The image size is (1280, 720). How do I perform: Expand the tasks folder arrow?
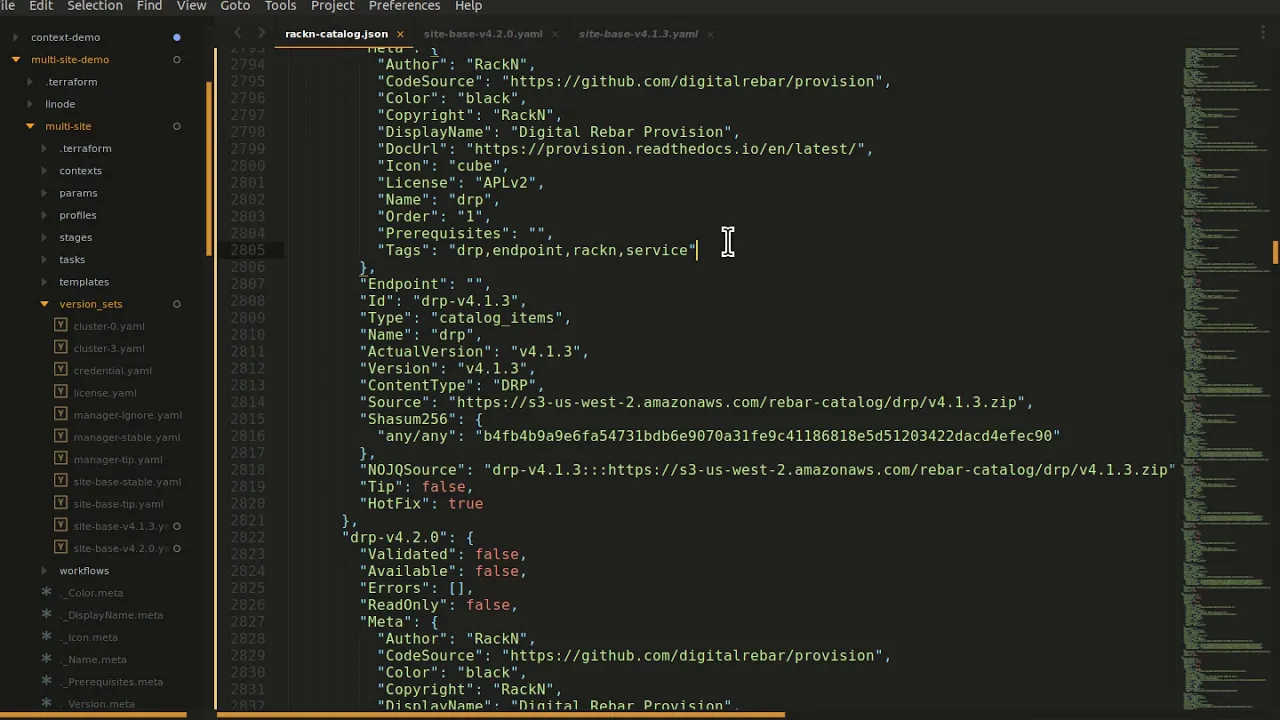pyautogui.click(x=44, y=259)
